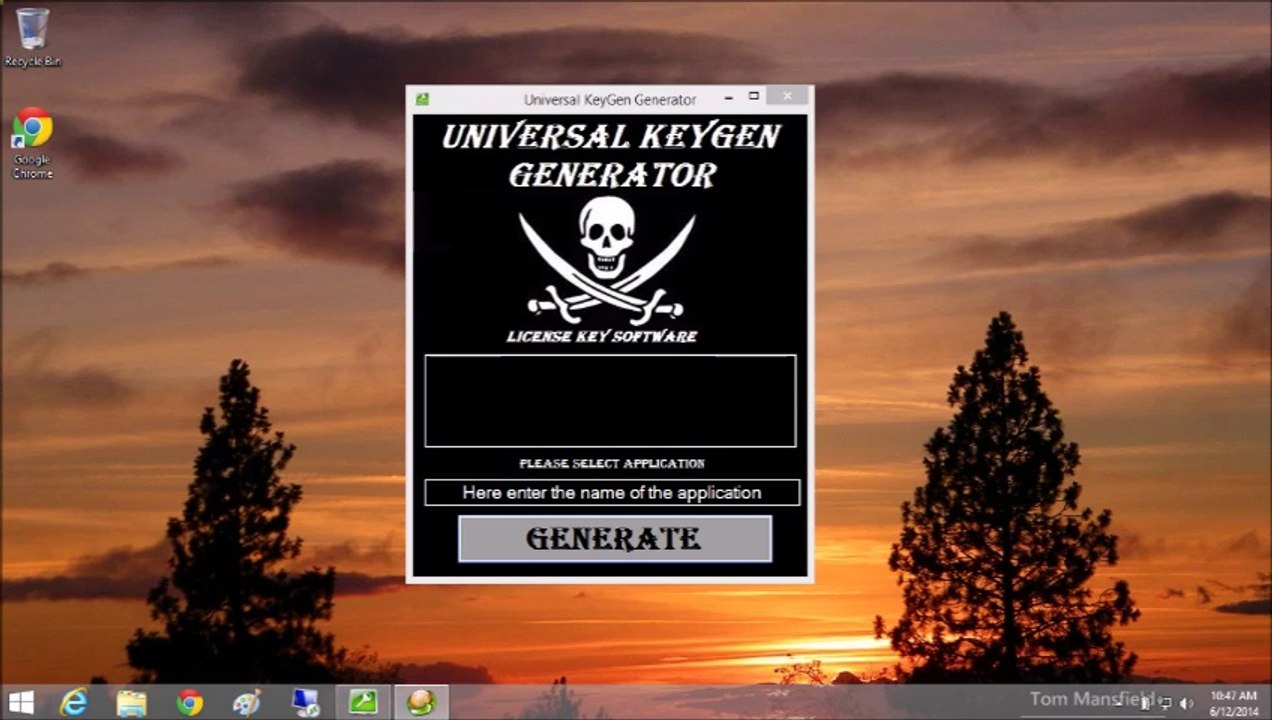This screenshot has width=1272, height=720.
Task: Launch Internet Explorer from the taskbar
Action: 74,702
